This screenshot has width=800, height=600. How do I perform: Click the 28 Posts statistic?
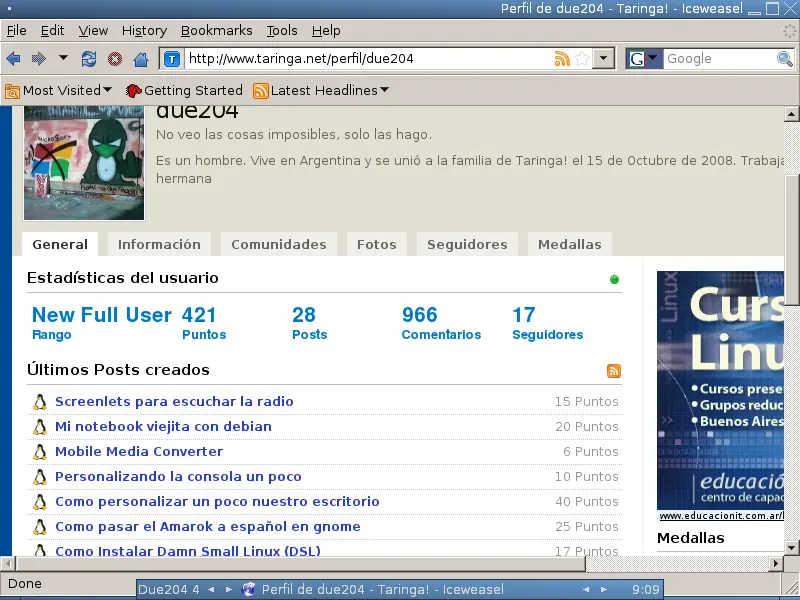pos(309,323)
